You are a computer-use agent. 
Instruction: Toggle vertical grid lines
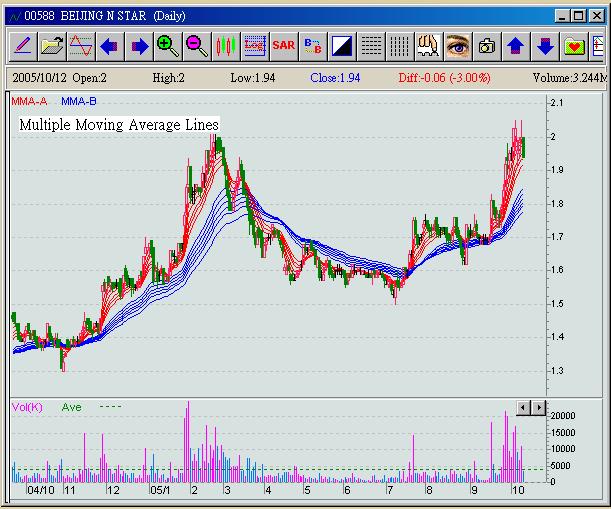tap(399, 46)
